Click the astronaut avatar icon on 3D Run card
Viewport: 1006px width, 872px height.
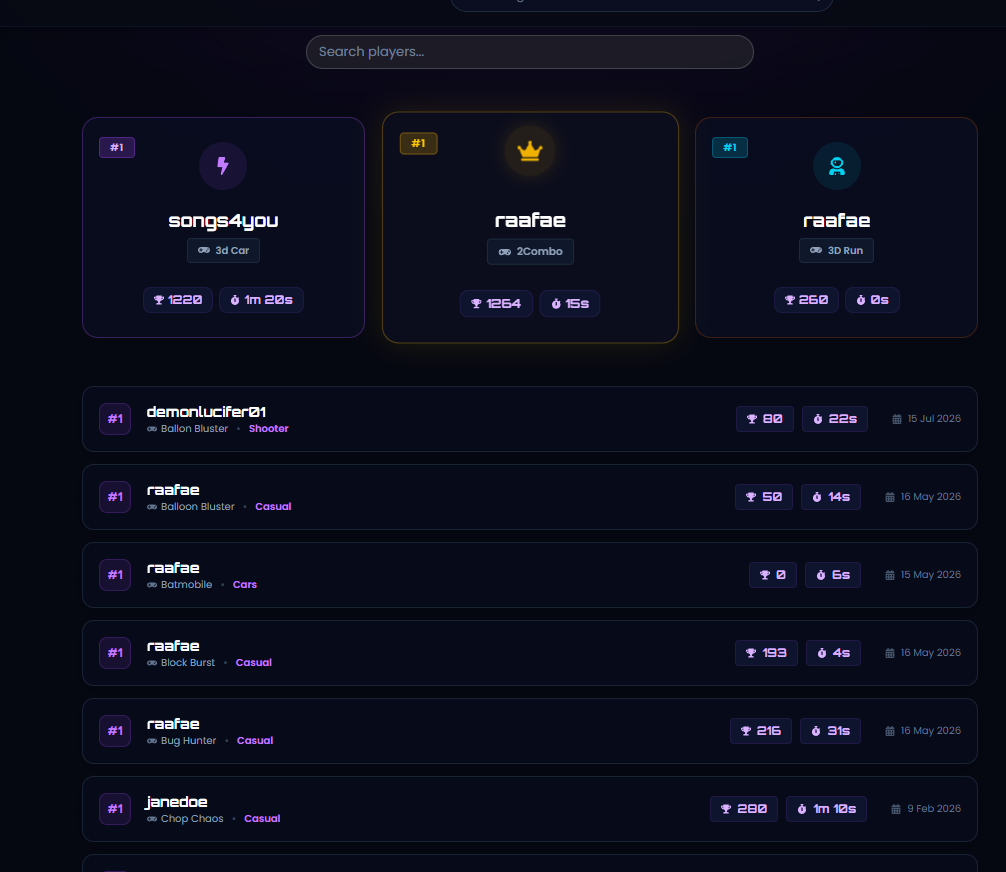[x=837, y=166]
